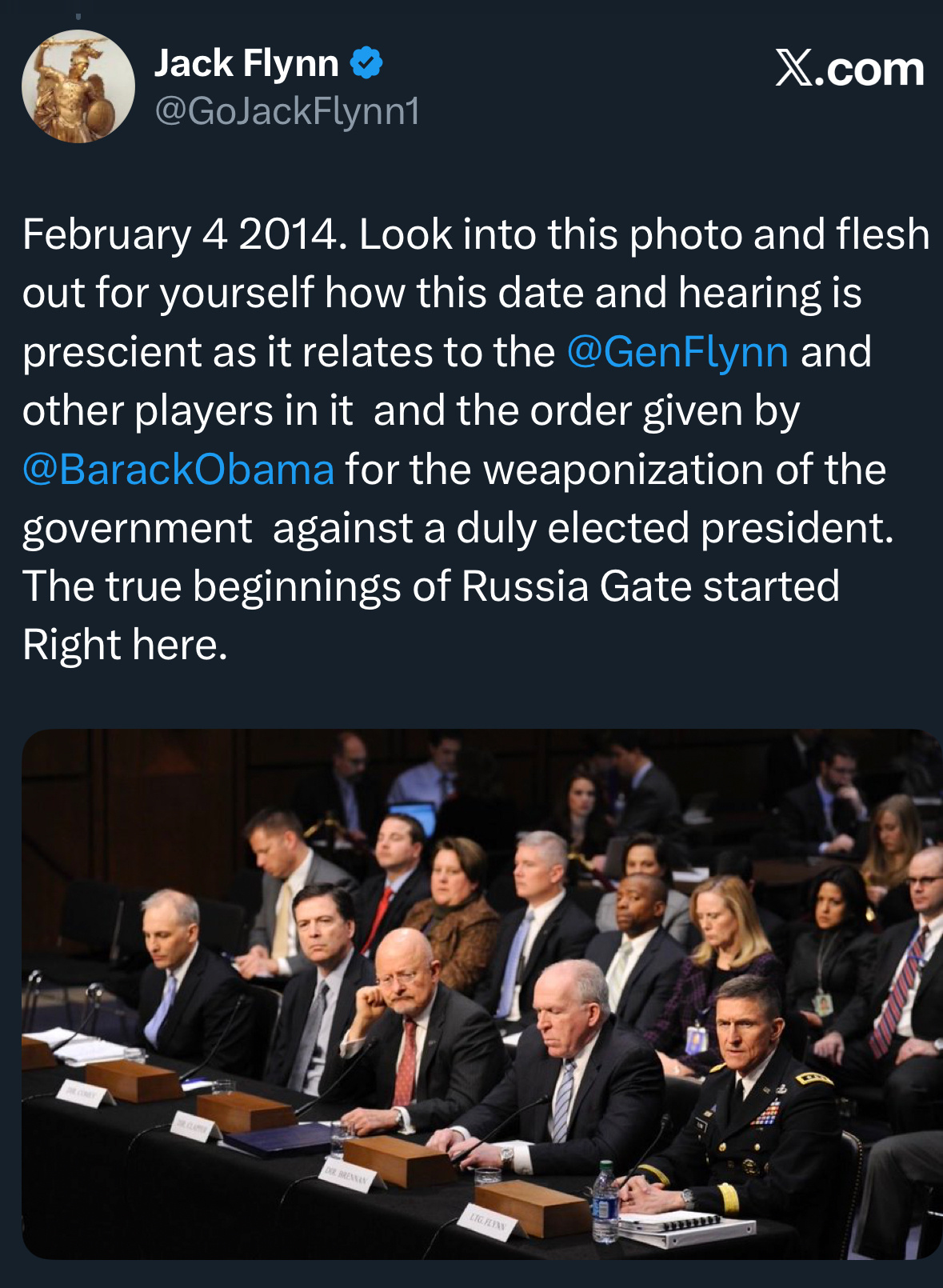Click the blue verified checkmark badge
The image size is (943, 1288).
[366, 63]
